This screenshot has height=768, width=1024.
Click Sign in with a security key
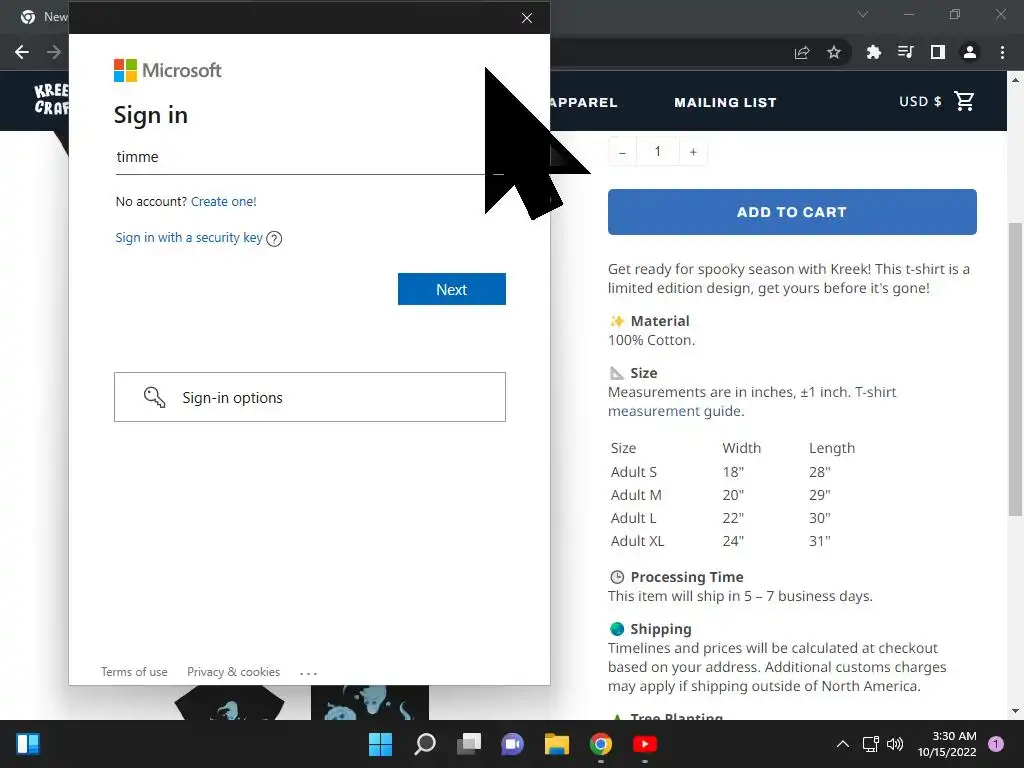pyautogui.click(x=189, y=238)
